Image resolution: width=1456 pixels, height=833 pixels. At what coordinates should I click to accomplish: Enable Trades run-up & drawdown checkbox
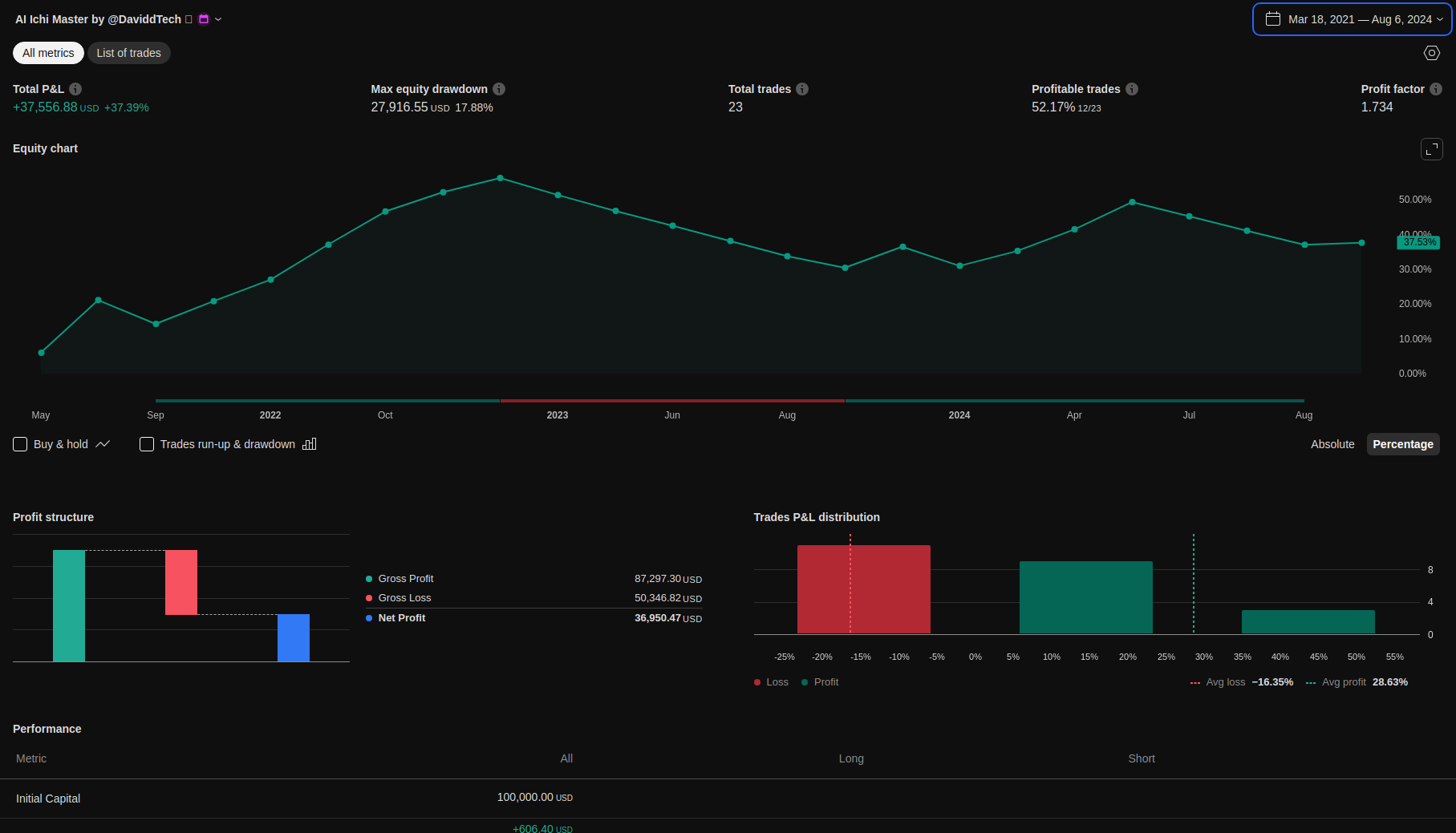pos(147,444)
